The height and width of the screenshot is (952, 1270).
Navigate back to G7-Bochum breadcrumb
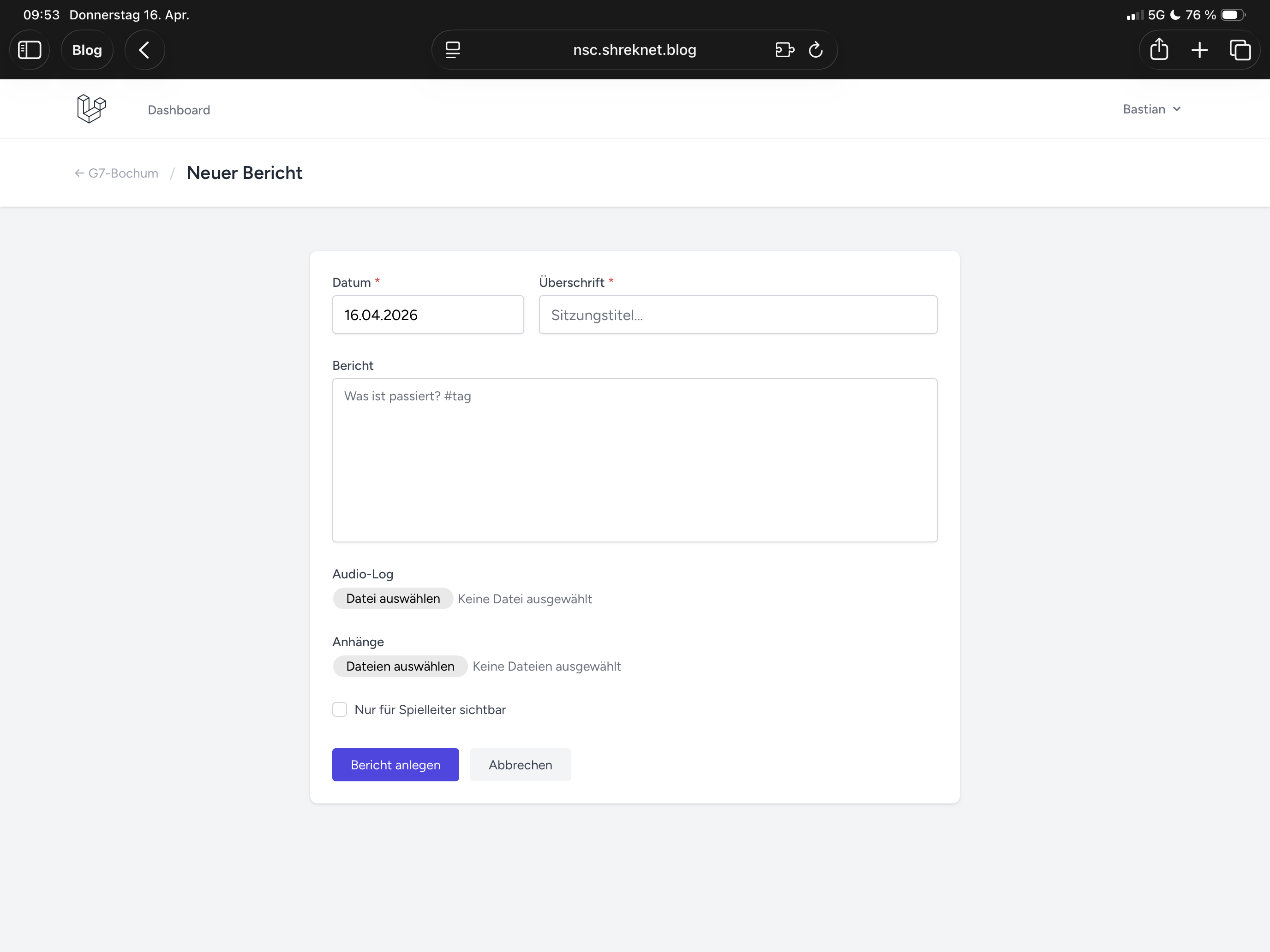click(117, 173)
